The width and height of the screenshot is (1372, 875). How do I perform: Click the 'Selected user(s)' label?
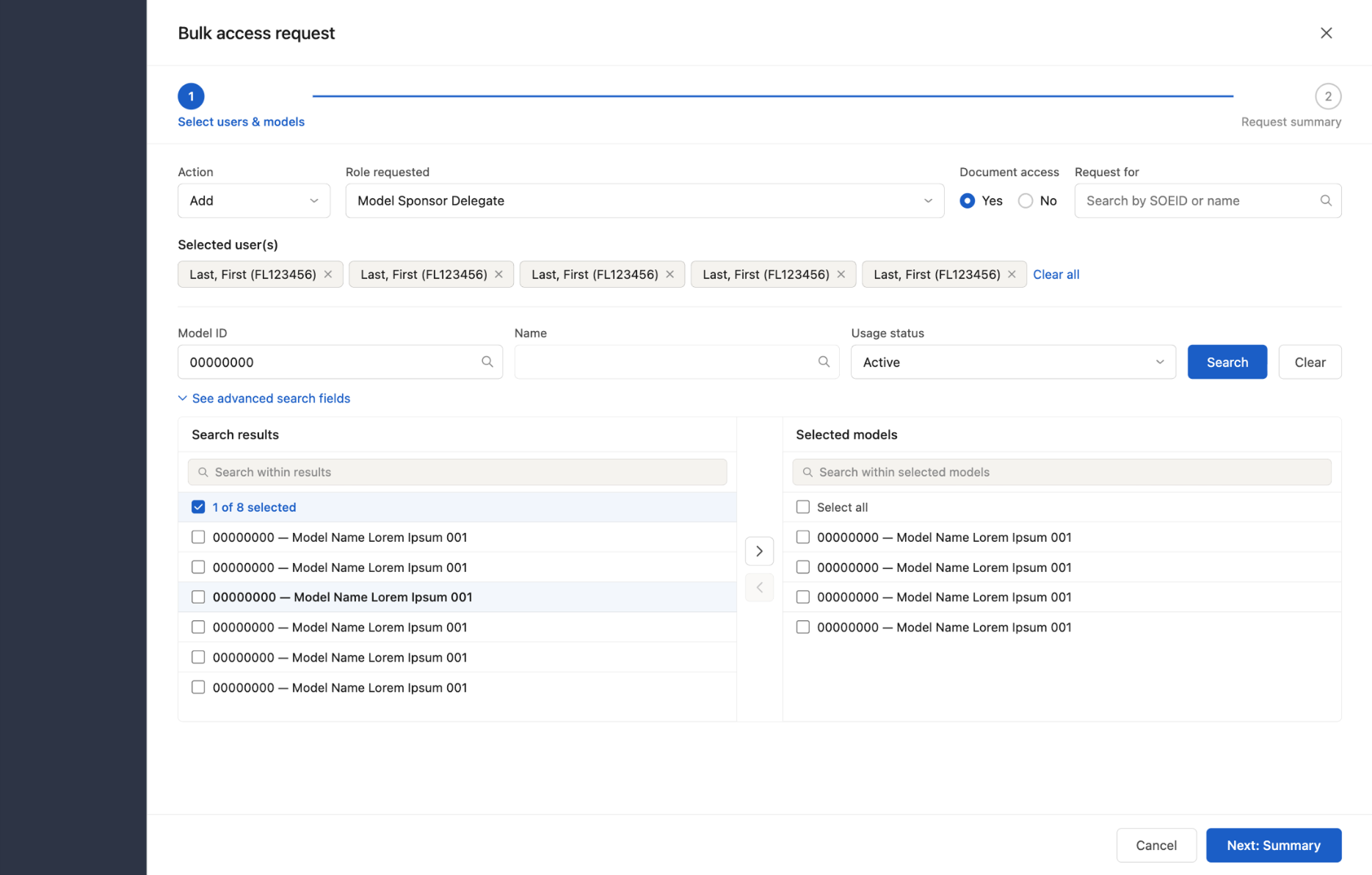(x=228, y=244)
